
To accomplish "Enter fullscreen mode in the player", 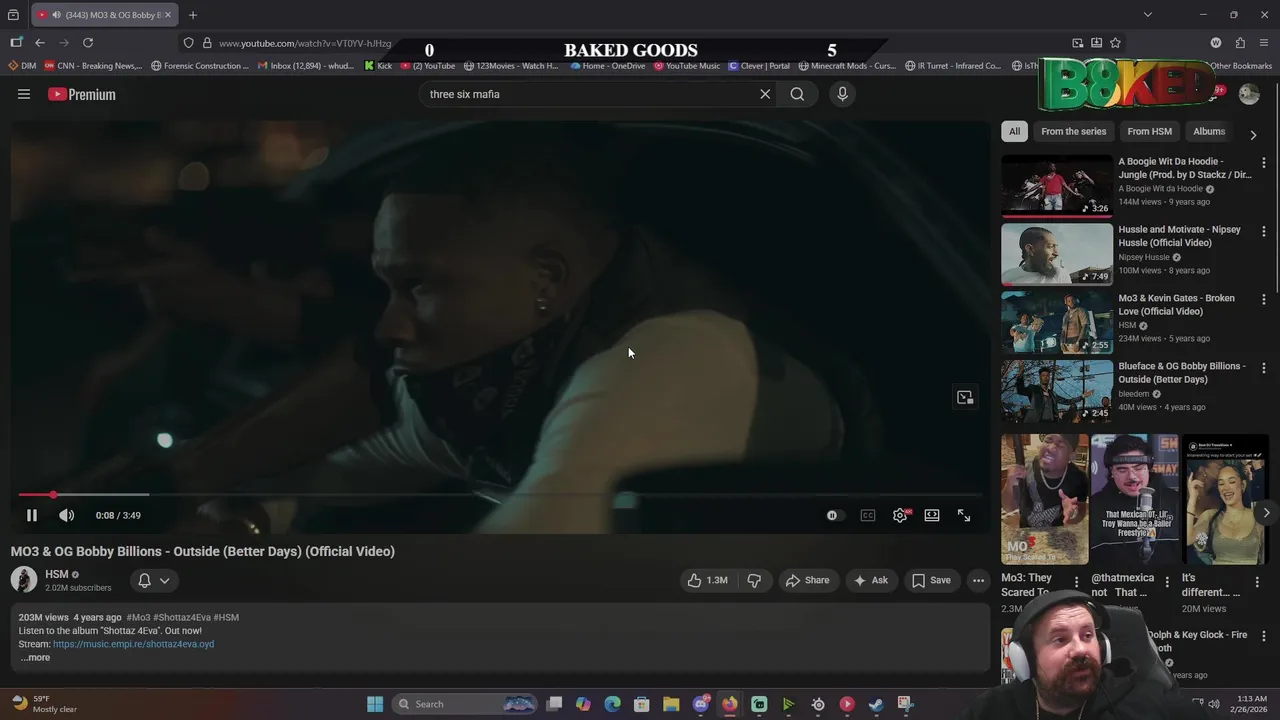I will (964, 515).
